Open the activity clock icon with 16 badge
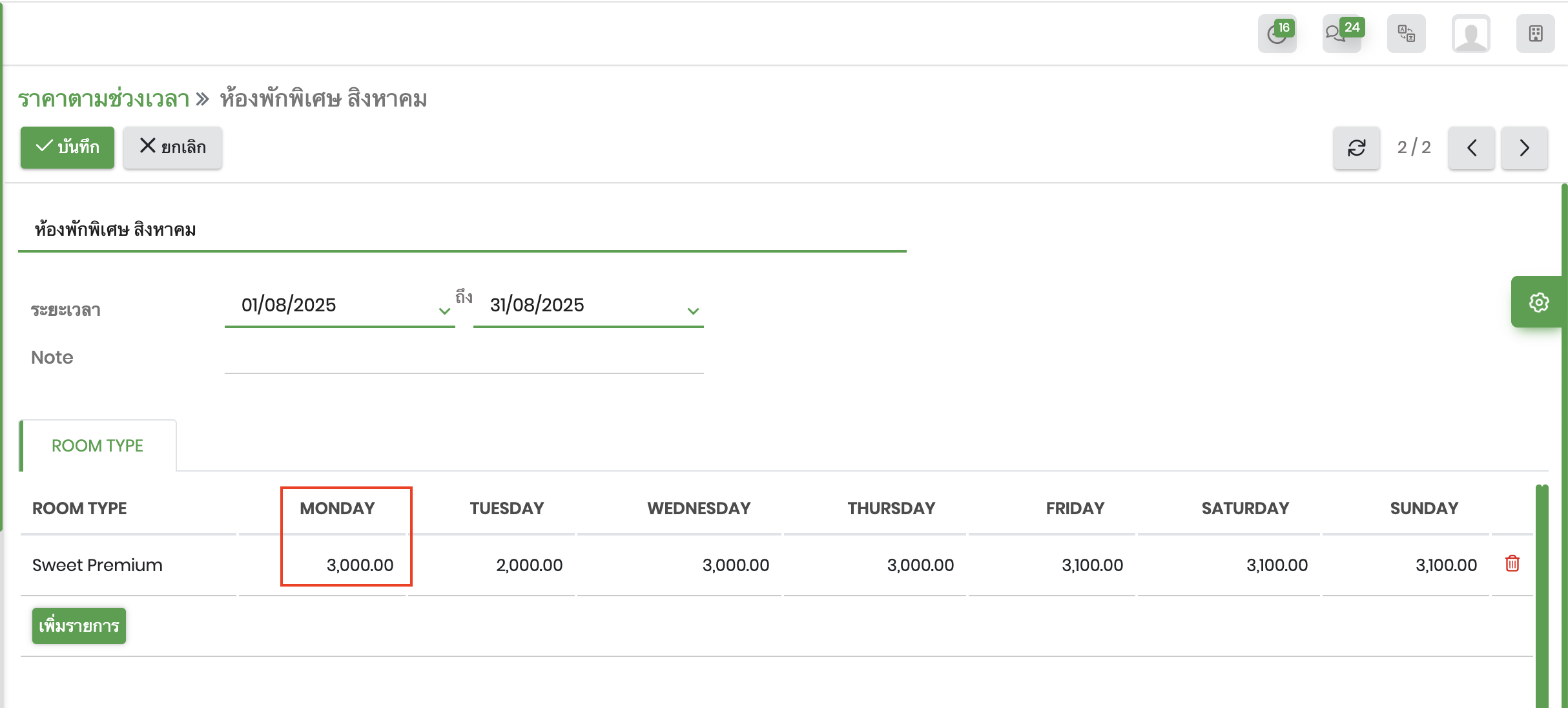Viewport: 1568px width, 708px height. coord(1277,34)
